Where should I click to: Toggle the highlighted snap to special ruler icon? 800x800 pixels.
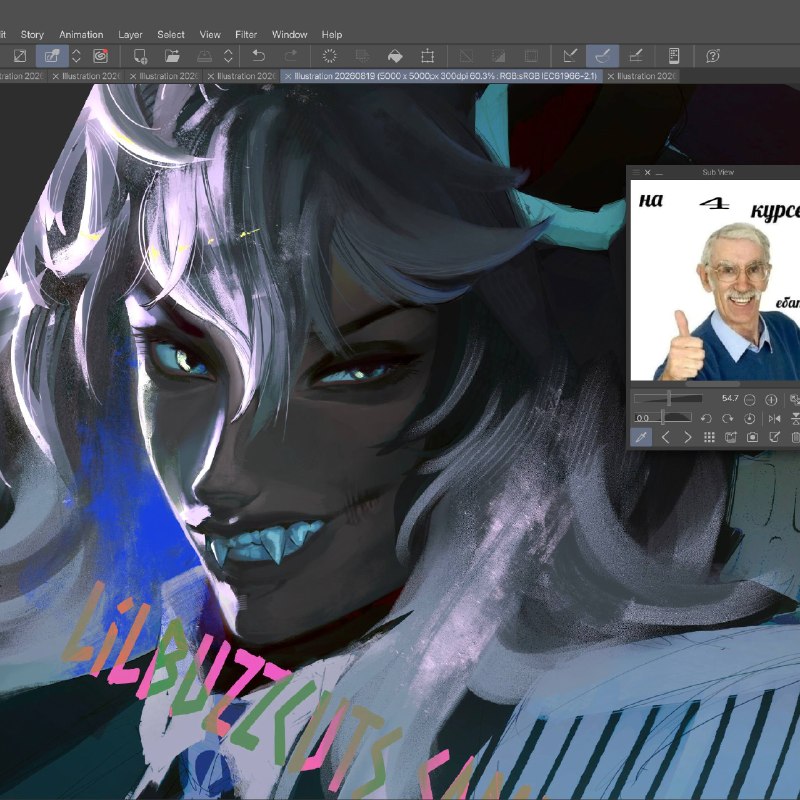point(603,56)
